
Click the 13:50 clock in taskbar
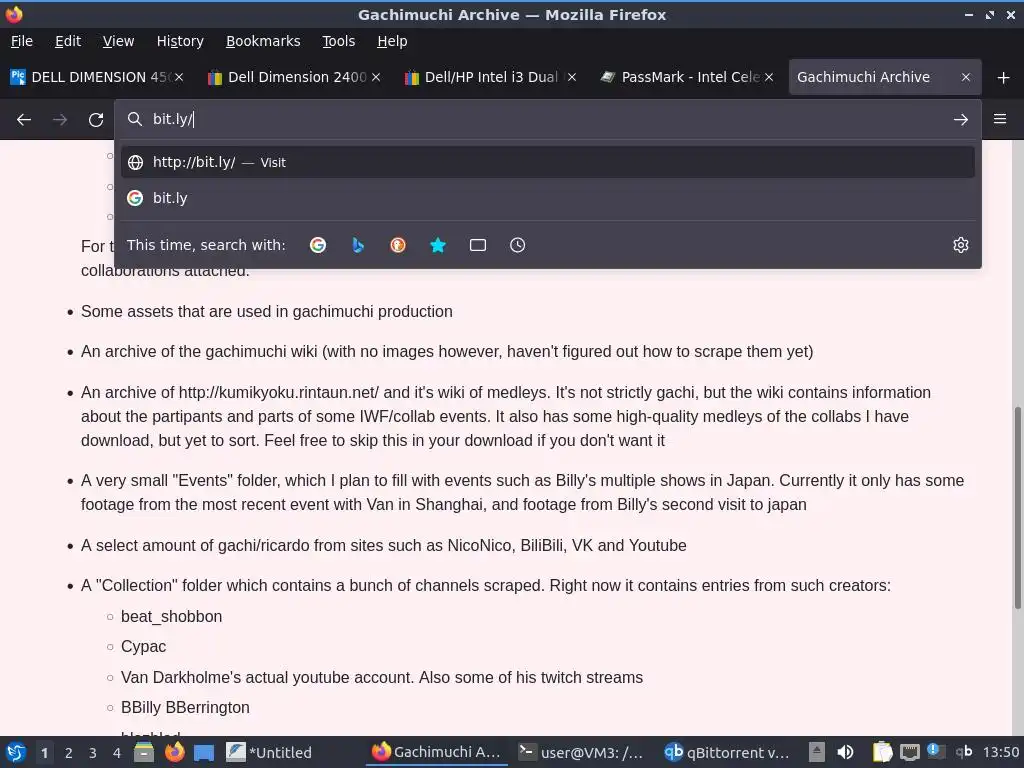pyautogui.click(x=1001, y=752)
